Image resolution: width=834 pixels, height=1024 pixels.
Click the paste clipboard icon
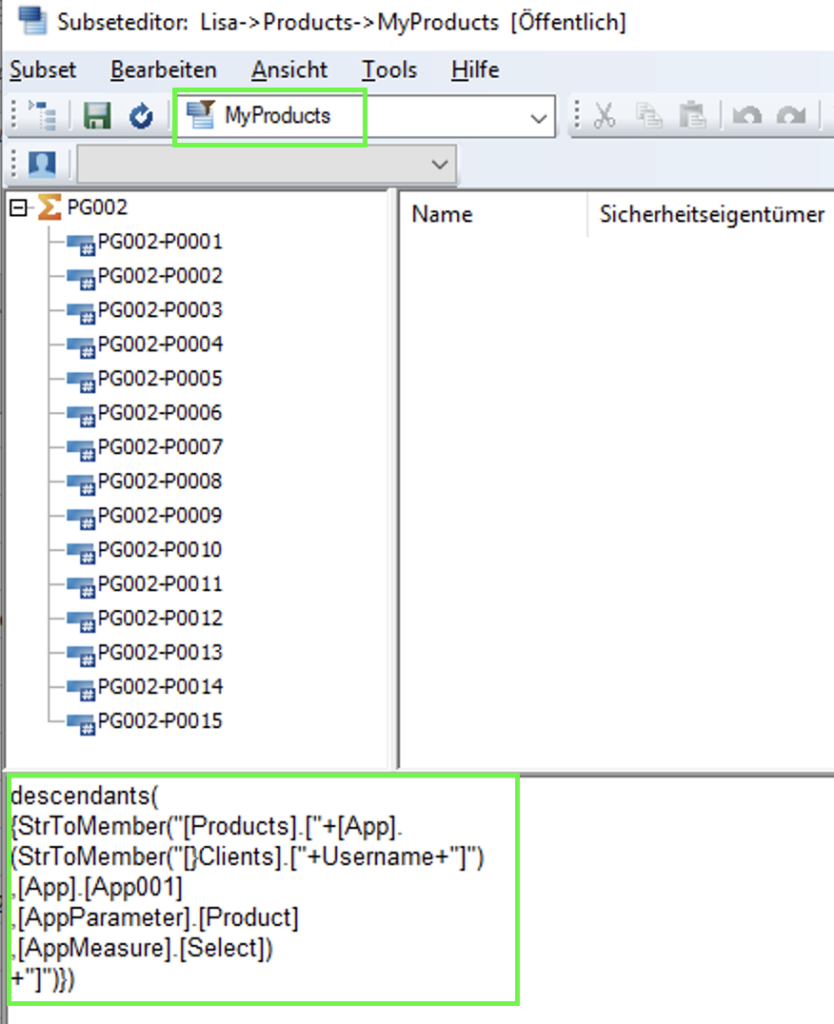tap(692, 116)
